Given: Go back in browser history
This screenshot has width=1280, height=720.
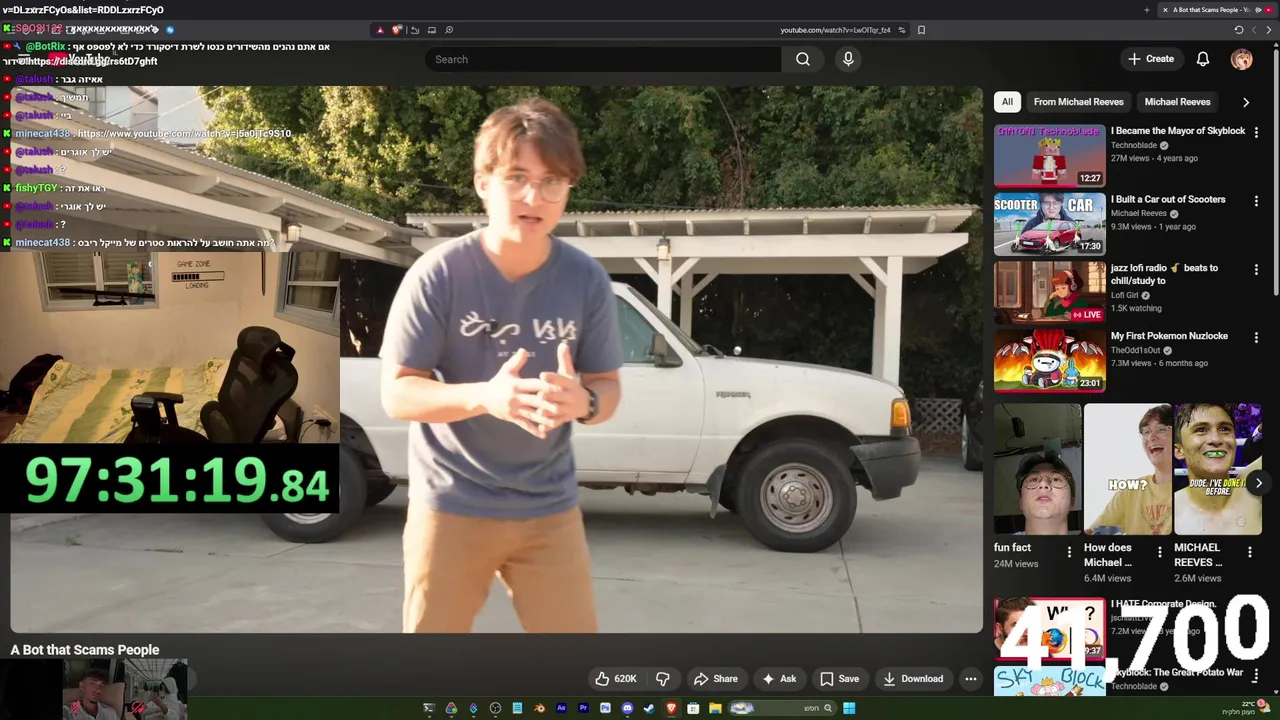Looking at the screenshot, I should [x=1269, y=30].
